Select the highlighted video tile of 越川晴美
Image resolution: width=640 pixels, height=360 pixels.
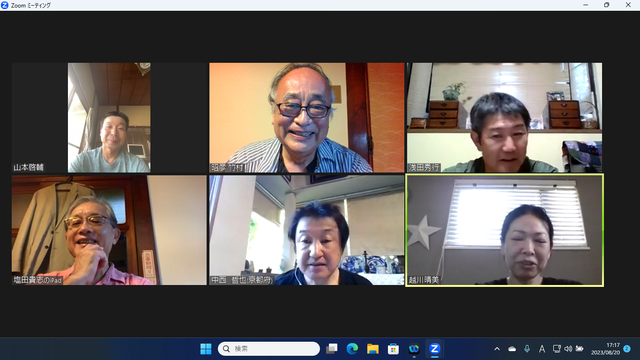(504, 230)
